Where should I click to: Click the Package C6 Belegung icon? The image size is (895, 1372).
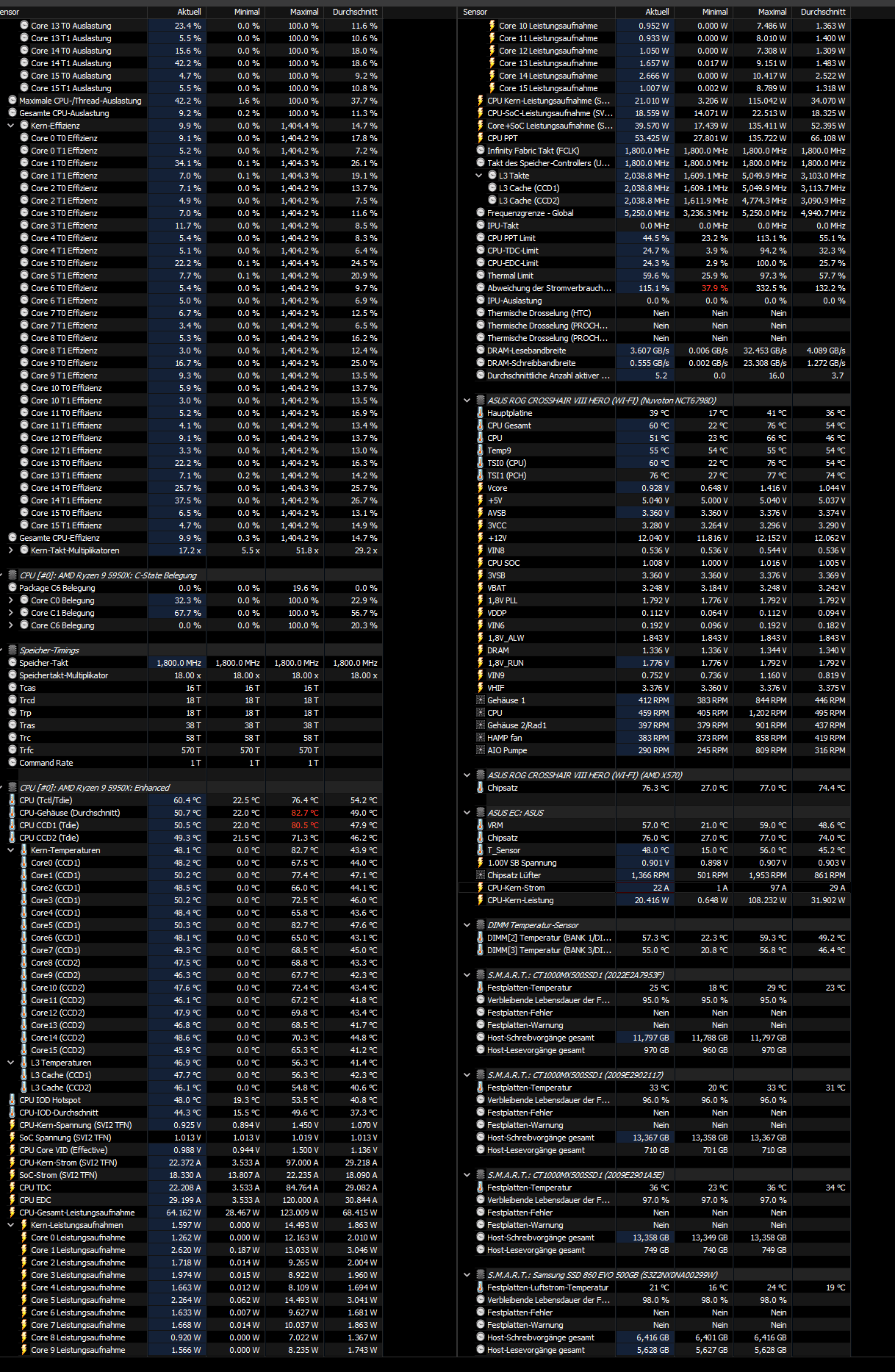coord(12,588)
